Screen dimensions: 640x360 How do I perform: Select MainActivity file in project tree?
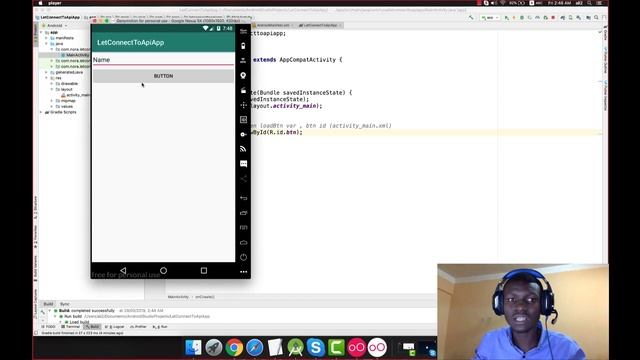coord(75,55)
